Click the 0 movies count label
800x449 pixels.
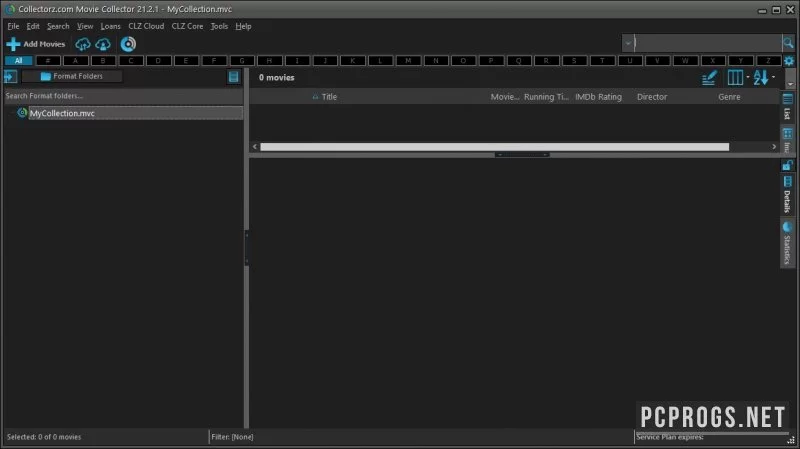(x=277, y=78)
